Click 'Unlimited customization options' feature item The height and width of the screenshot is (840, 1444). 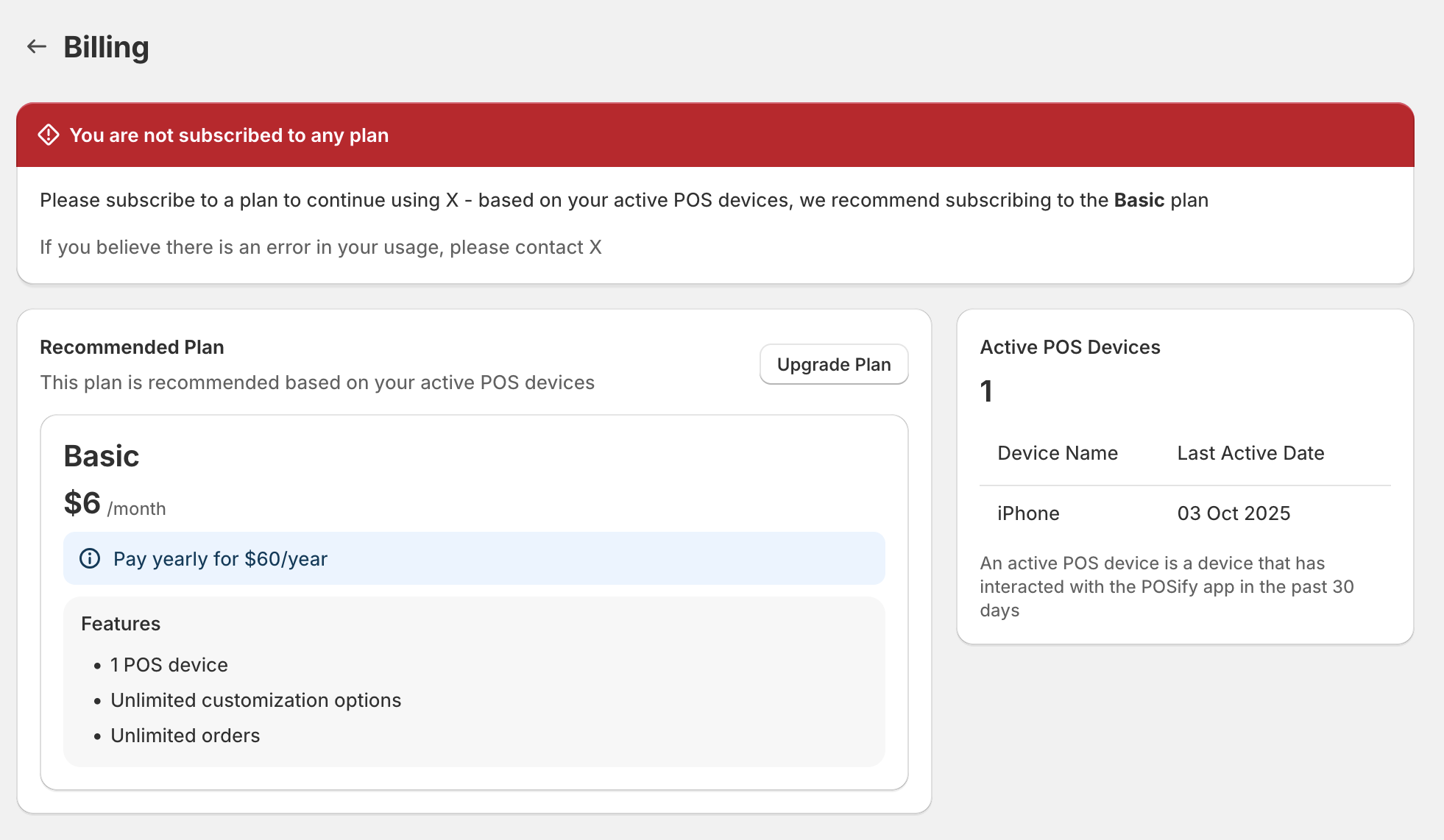[255, 700]
